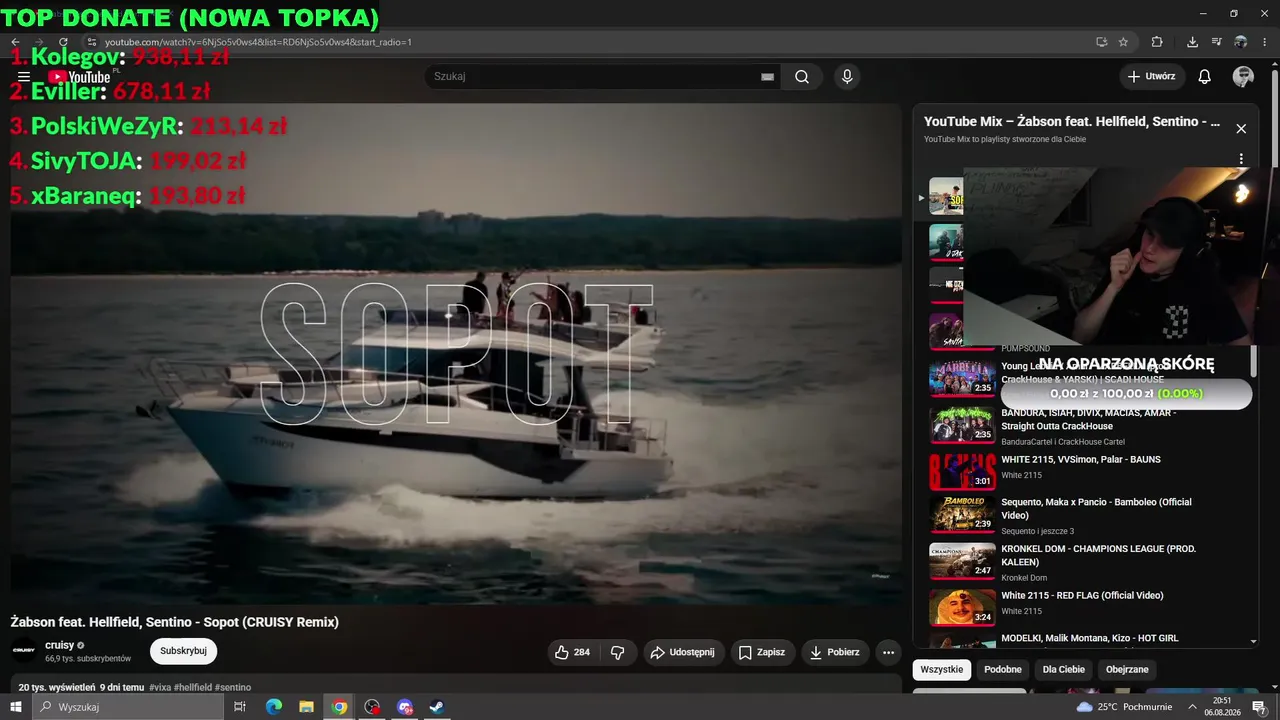The height and width of the screenshot is (720, 1280).
Task: Click the MODELKI HOT GIRL playlist title
Action: (x=1089, y=638)
